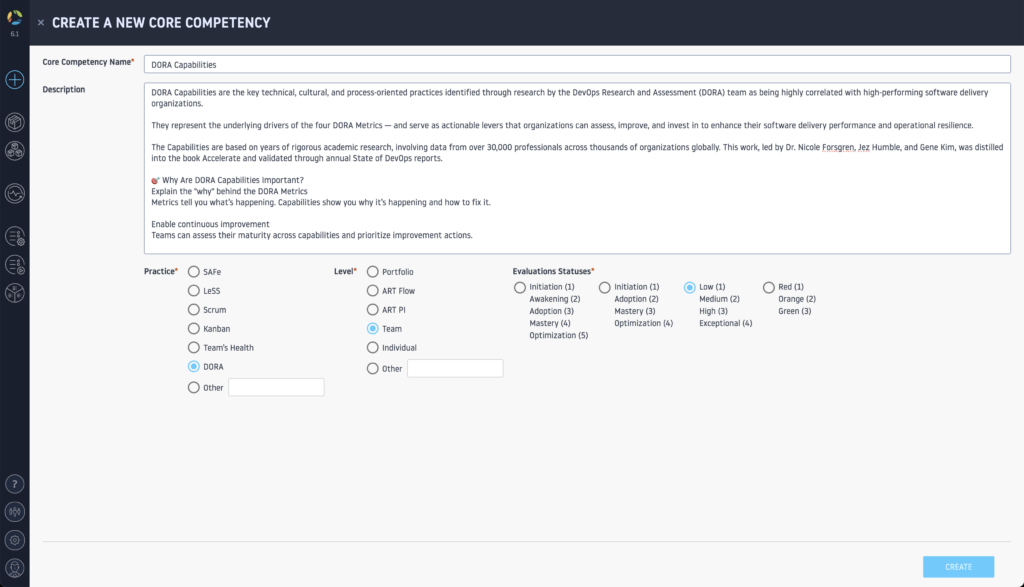Open the settings gear icon in sidebar

click(x=14, y=540)
